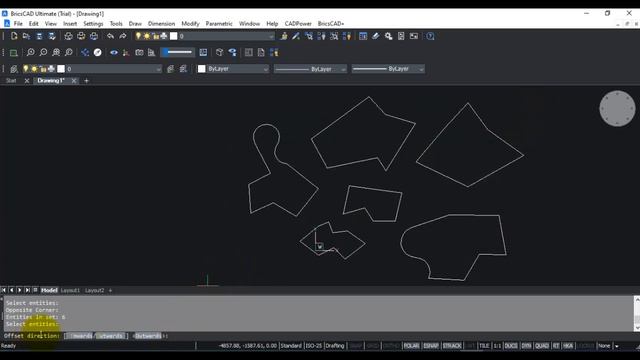Toggle QUAD in status bar
This screenshot has width=640, height=360.
[x=542, y=346]
